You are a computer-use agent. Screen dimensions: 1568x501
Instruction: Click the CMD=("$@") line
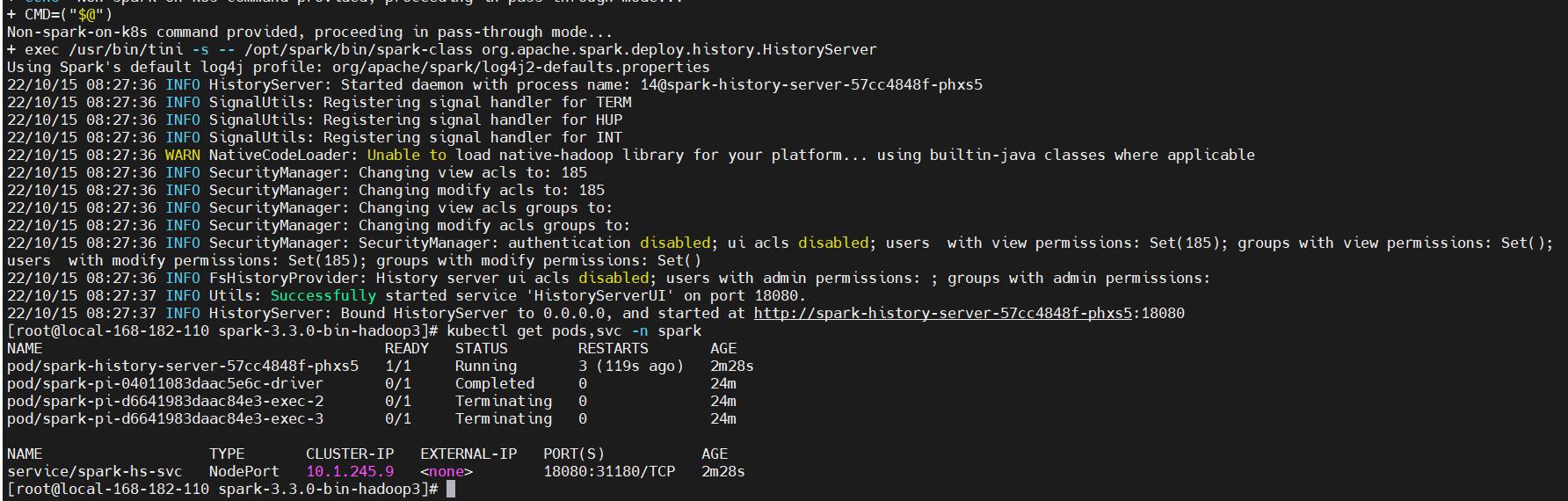[x=60, y=14]
